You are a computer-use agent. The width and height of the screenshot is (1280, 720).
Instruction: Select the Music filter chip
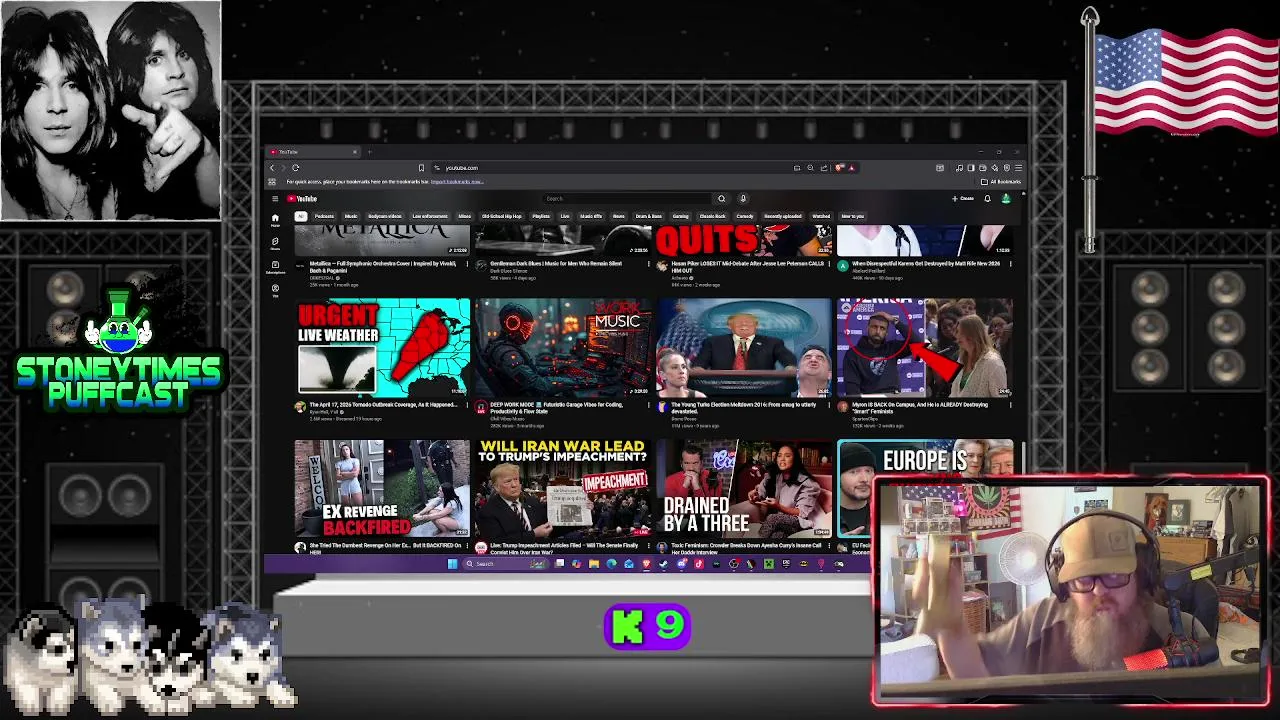(351, 216)
